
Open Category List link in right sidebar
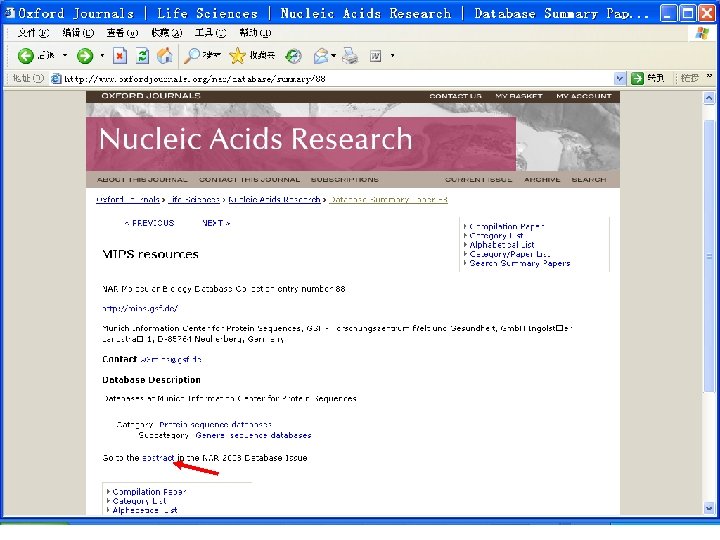496,236
